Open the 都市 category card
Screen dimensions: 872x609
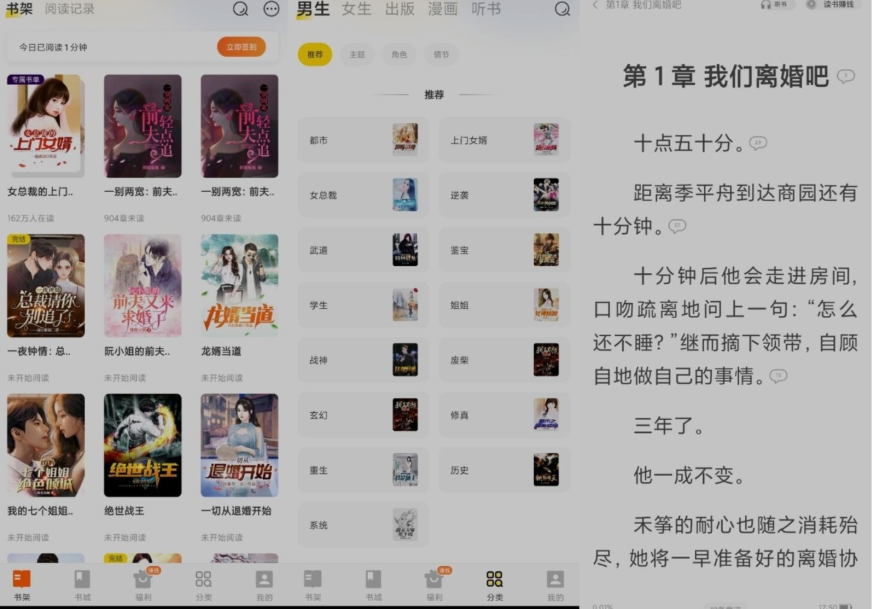tap(363, 140)
